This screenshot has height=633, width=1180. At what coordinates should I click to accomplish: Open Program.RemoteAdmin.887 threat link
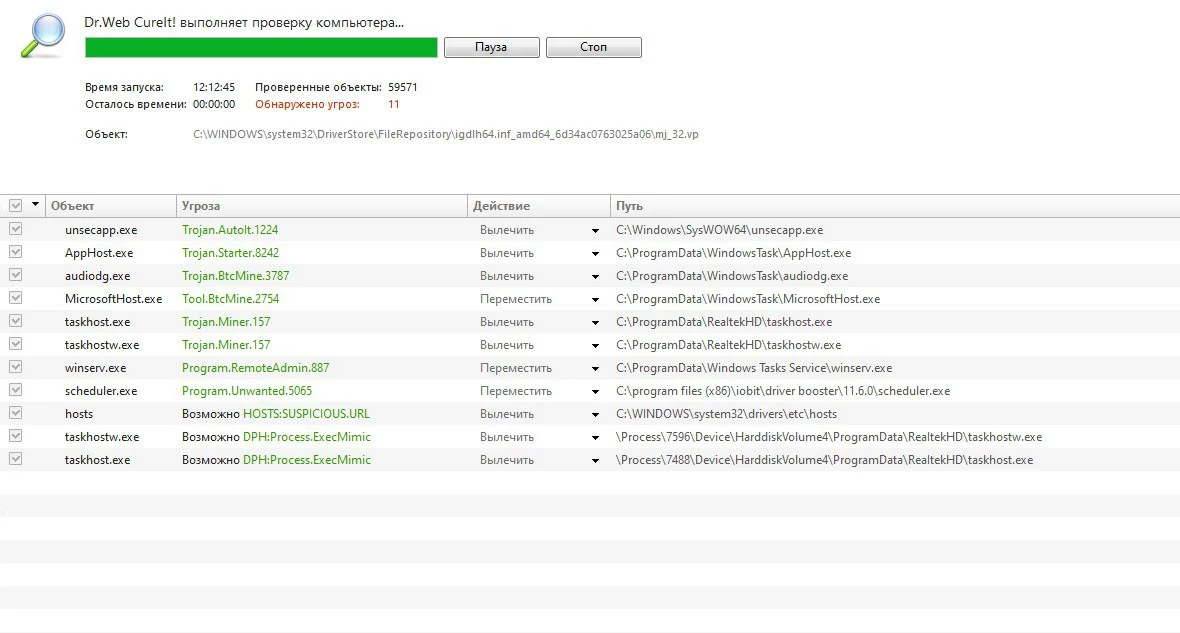[x=255, y=368]
